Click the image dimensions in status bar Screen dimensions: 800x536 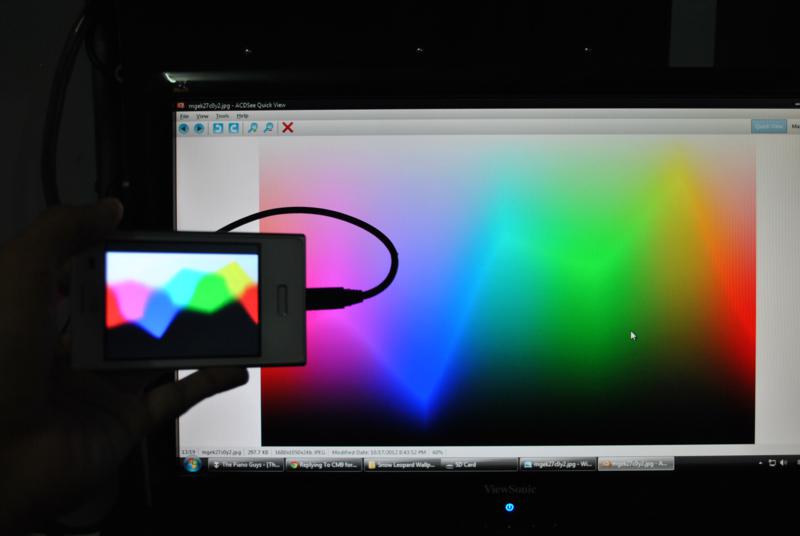[300, 452]
